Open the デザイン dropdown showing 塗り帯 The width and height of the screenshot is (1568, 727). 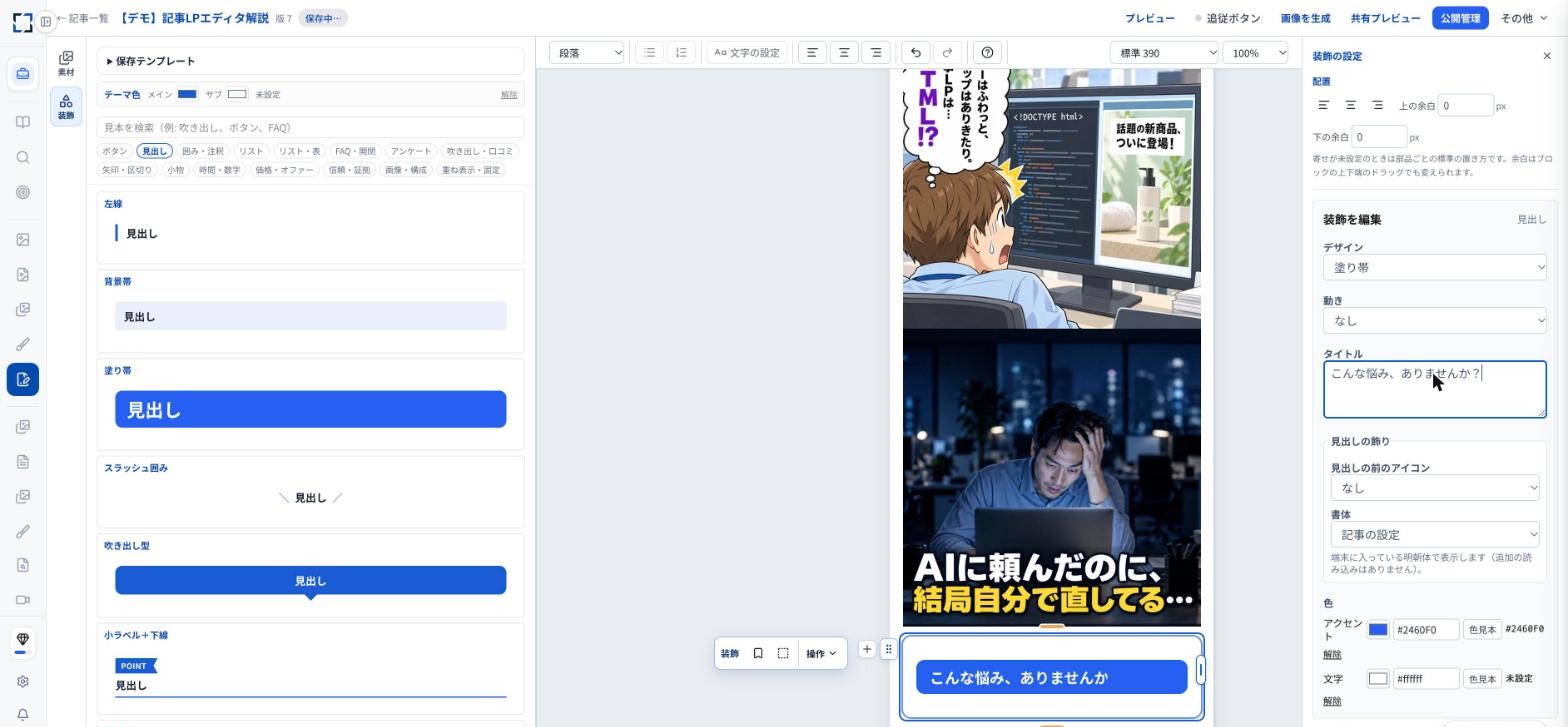click(x=1434, y=268)
